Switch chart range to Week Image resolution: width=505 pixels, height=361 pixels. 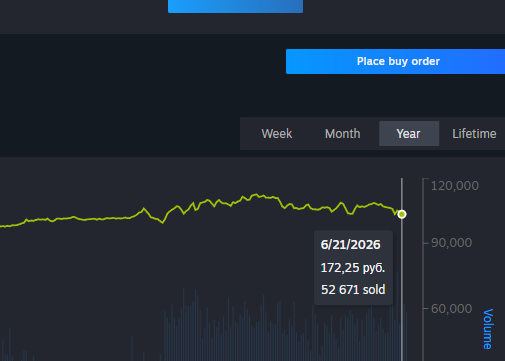277,134
